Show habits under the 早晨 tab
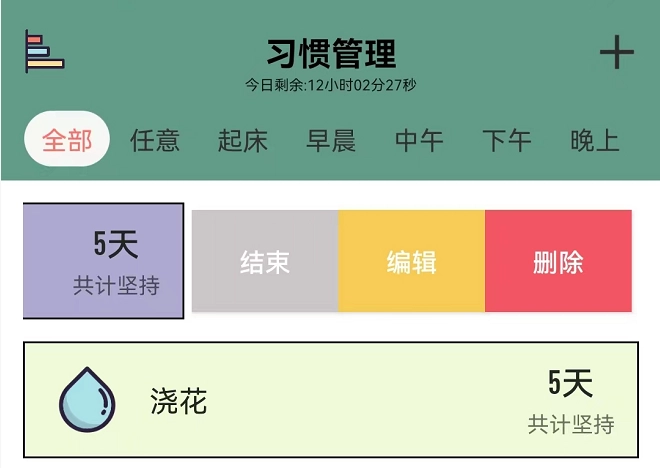 tap(331, 140)
